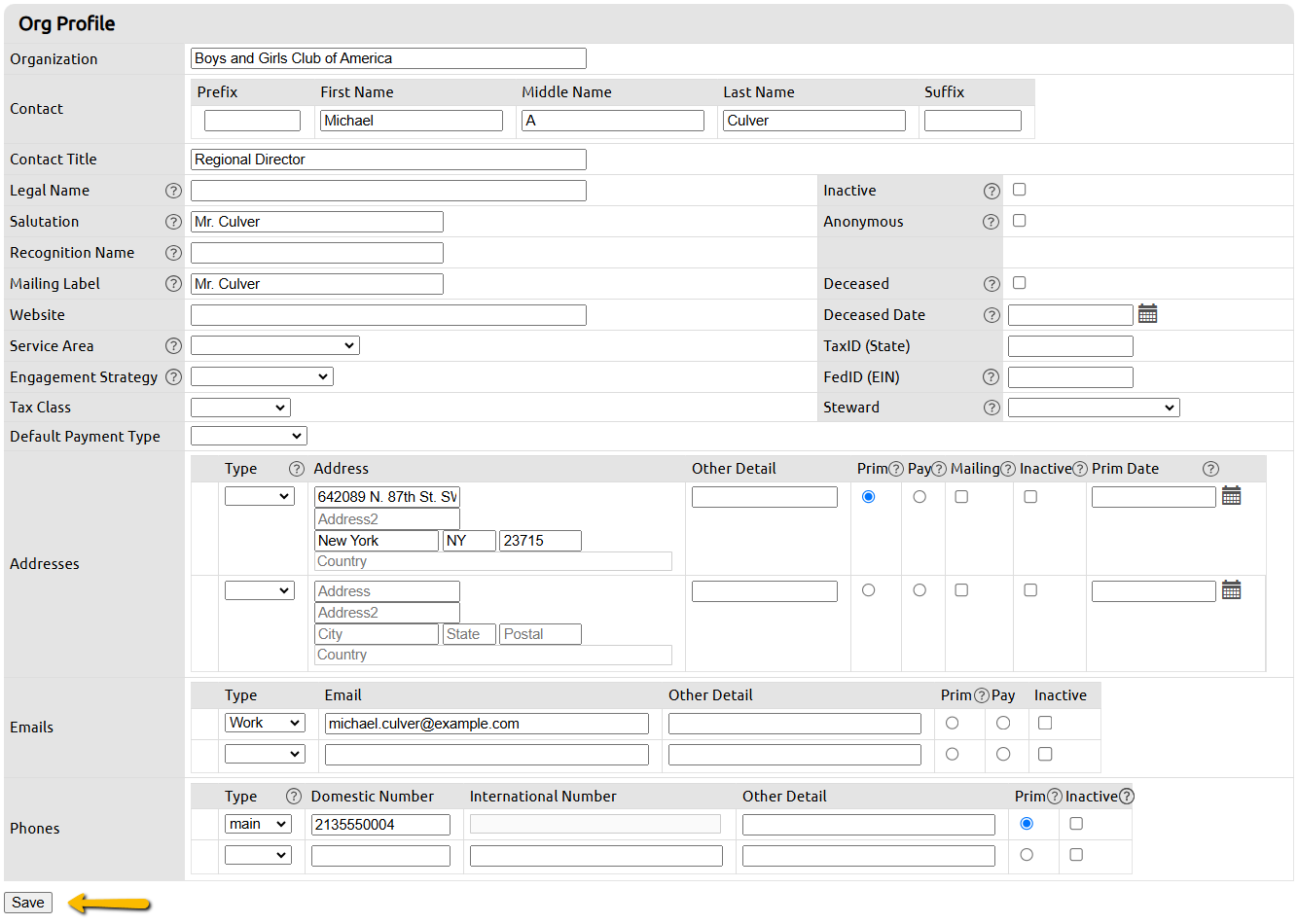The width and height of the screenshot is (1298, 924).
Task: Click help icon next to Service Area
Action: point(173,346)
